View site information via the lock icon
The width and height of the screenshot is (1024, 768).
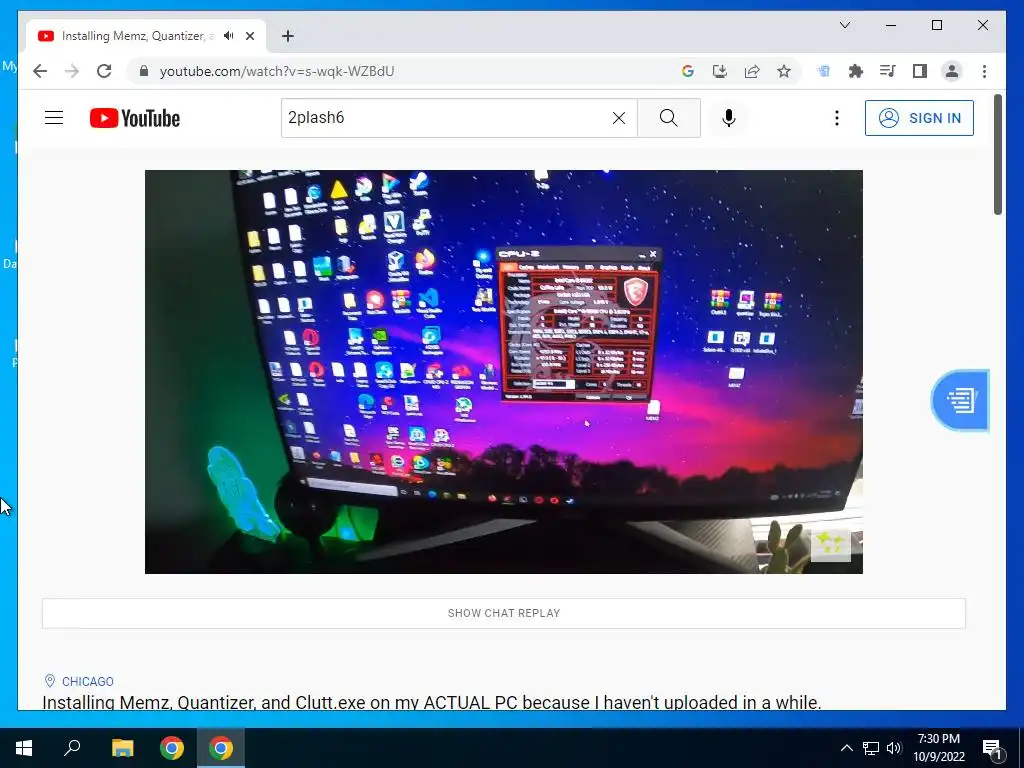point(144,71)
